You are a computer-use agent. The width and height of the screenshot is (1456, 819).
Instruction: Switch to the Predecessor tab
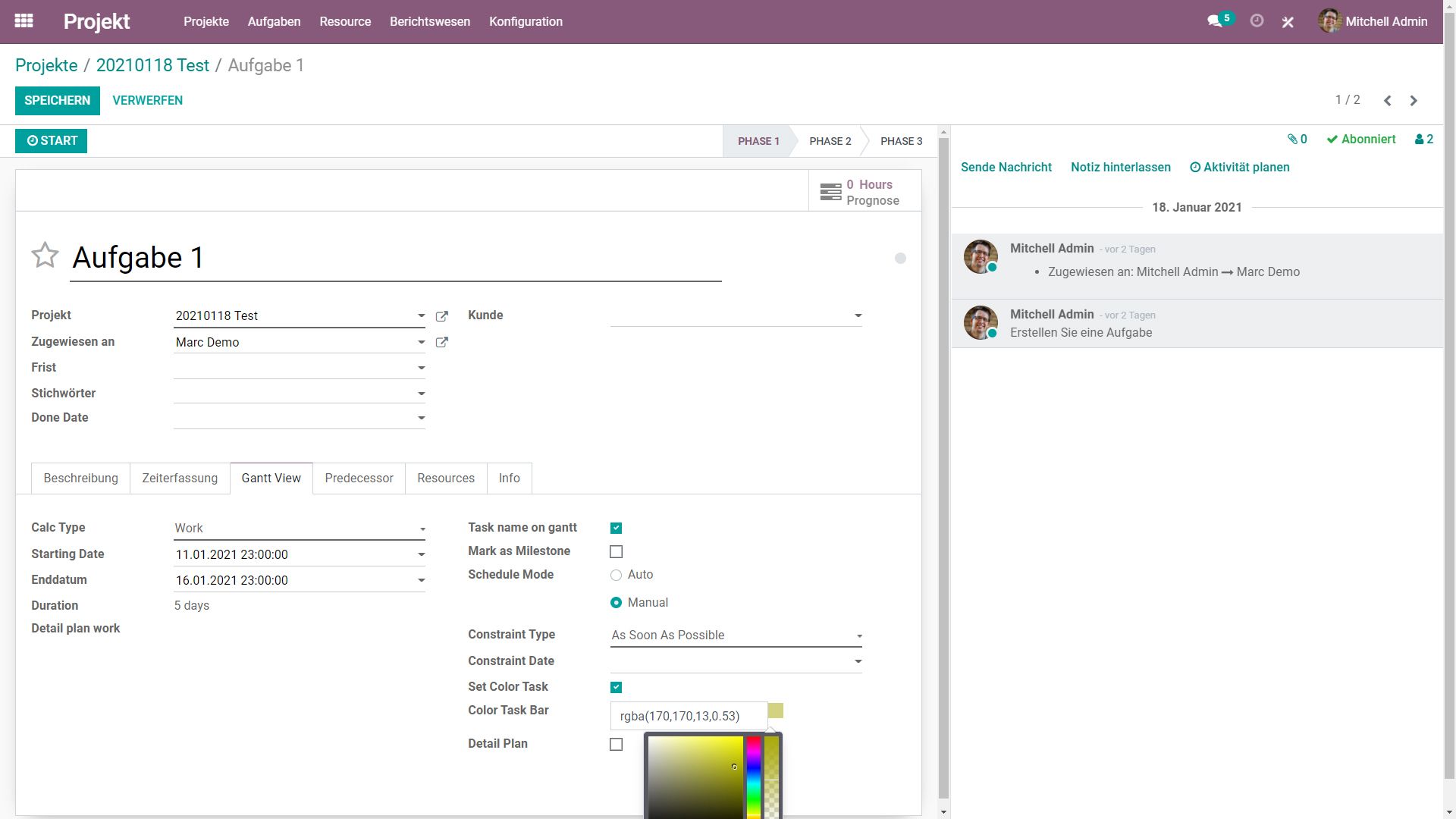pos(359,479)
